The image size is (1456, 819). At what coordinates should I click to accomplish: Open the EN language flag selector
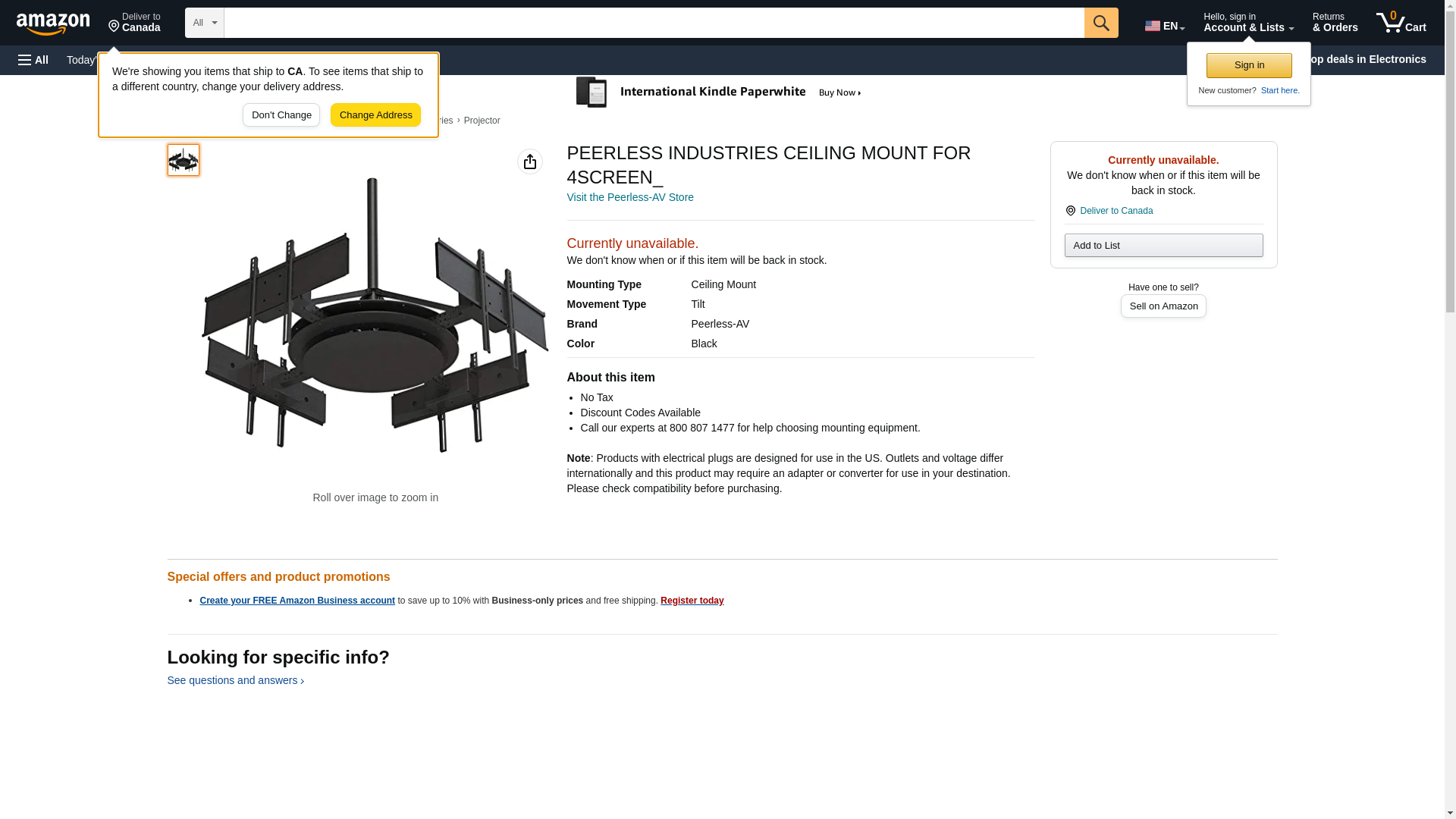point(1164,26)
